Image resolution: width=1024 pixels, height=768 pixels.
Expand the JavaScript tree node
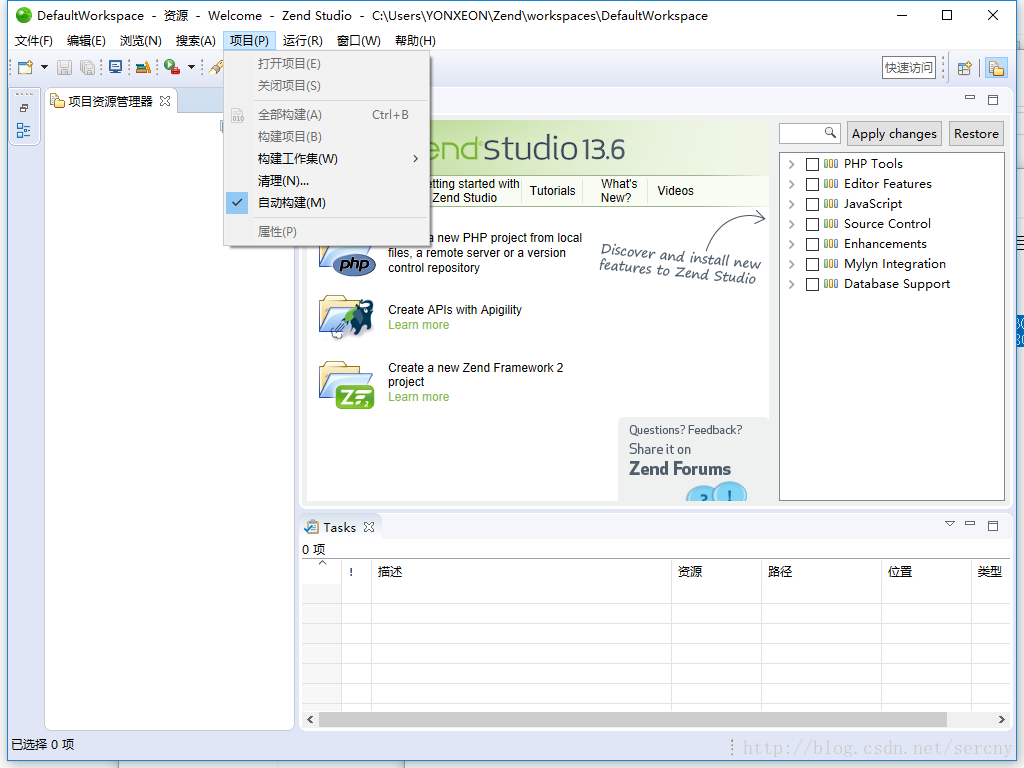tap(792, 204)
